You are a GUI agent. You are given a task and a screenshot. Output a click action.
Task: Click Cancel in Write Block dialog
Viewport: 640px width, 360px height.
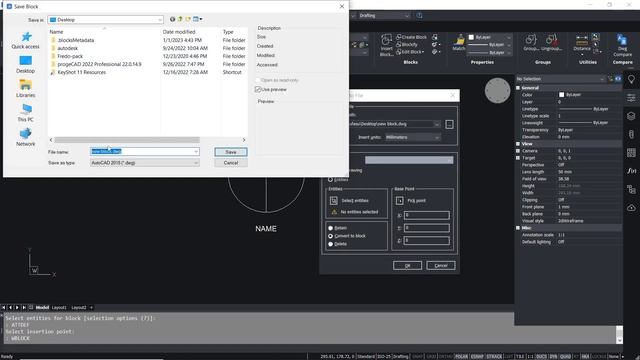(x=440, y=265)
